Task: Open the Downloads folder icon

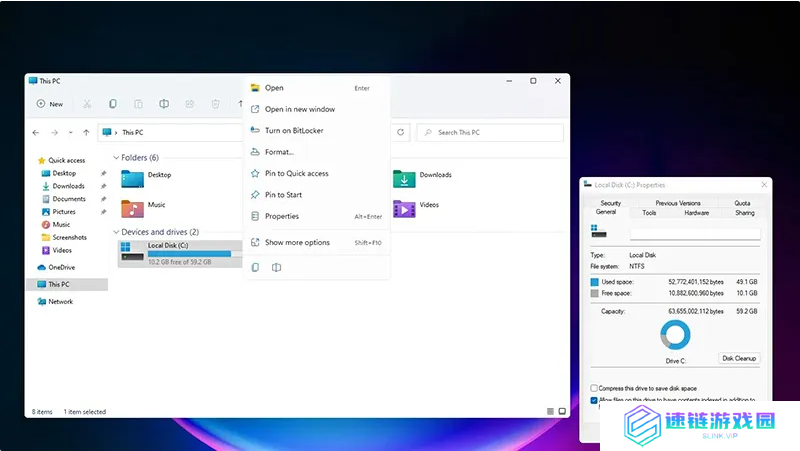Action: 404,179
